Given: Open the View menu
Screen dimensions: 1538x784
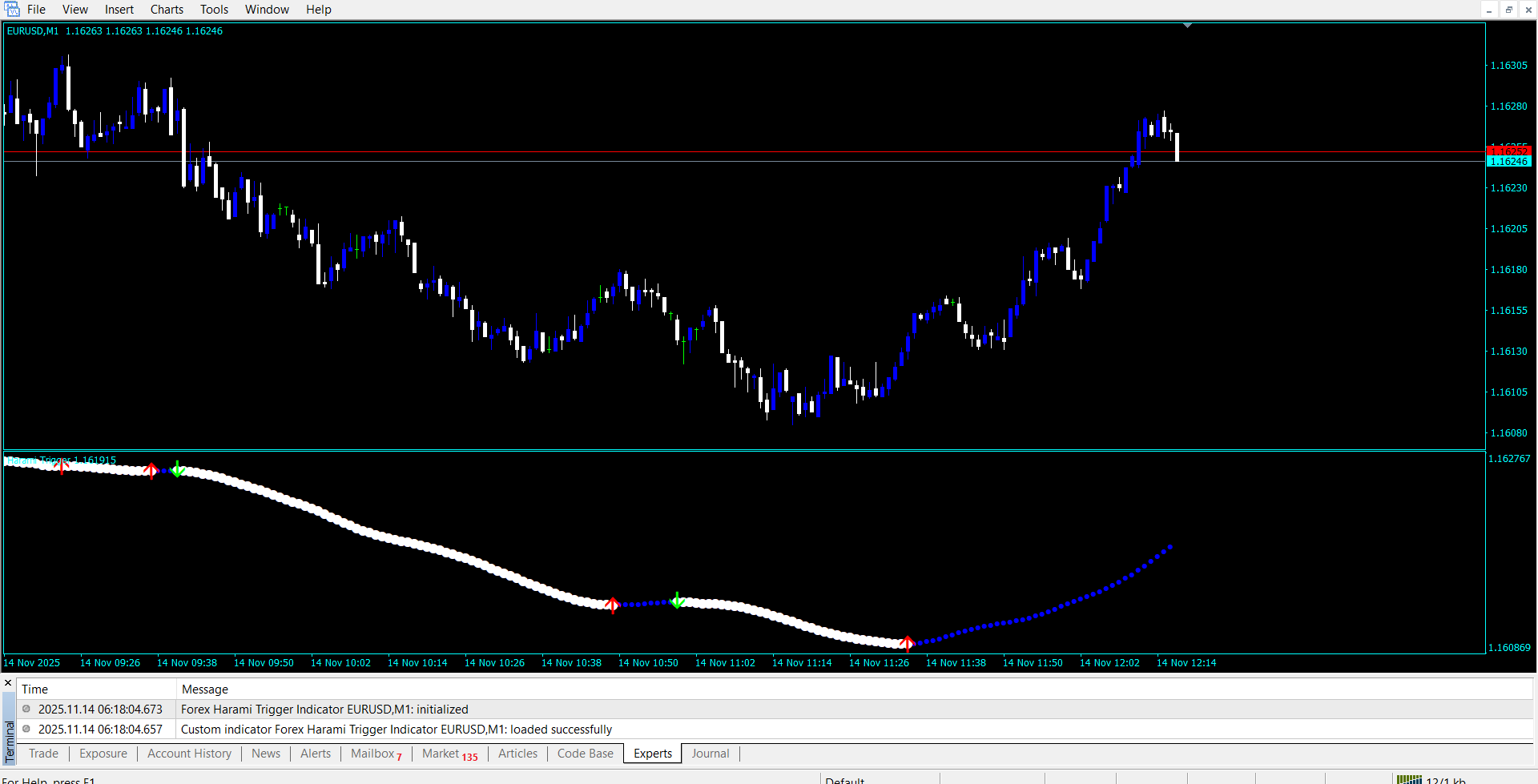Looking at the screenshot, I should (x=74, y=10).
